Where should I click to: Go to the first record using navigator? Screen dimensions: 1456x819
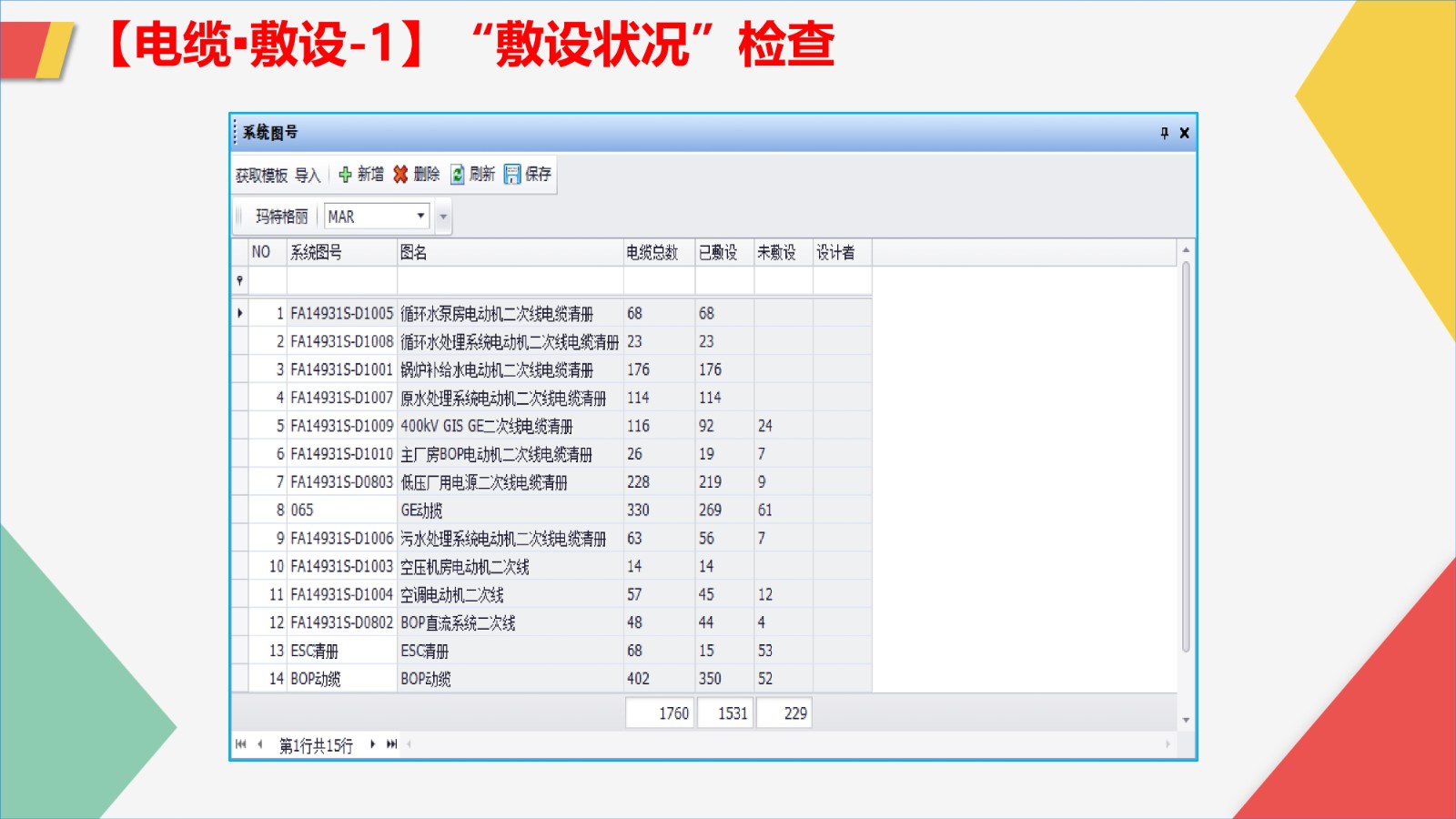(240, 744)
